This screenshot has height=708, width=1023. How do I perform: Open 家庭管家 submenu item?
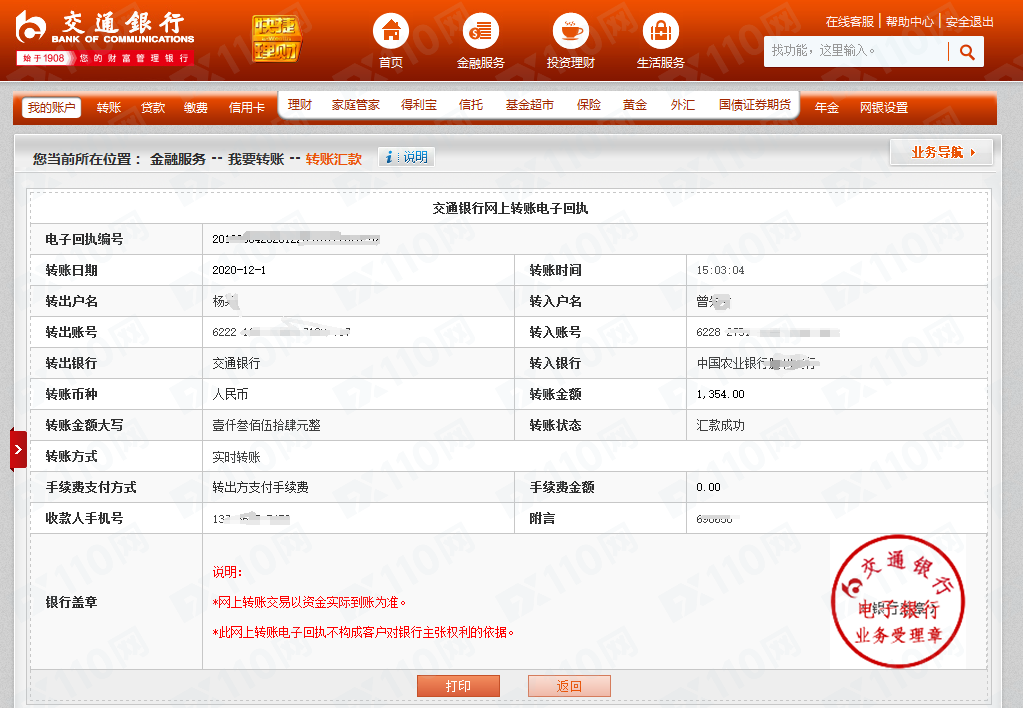click(x=356, y=105)
